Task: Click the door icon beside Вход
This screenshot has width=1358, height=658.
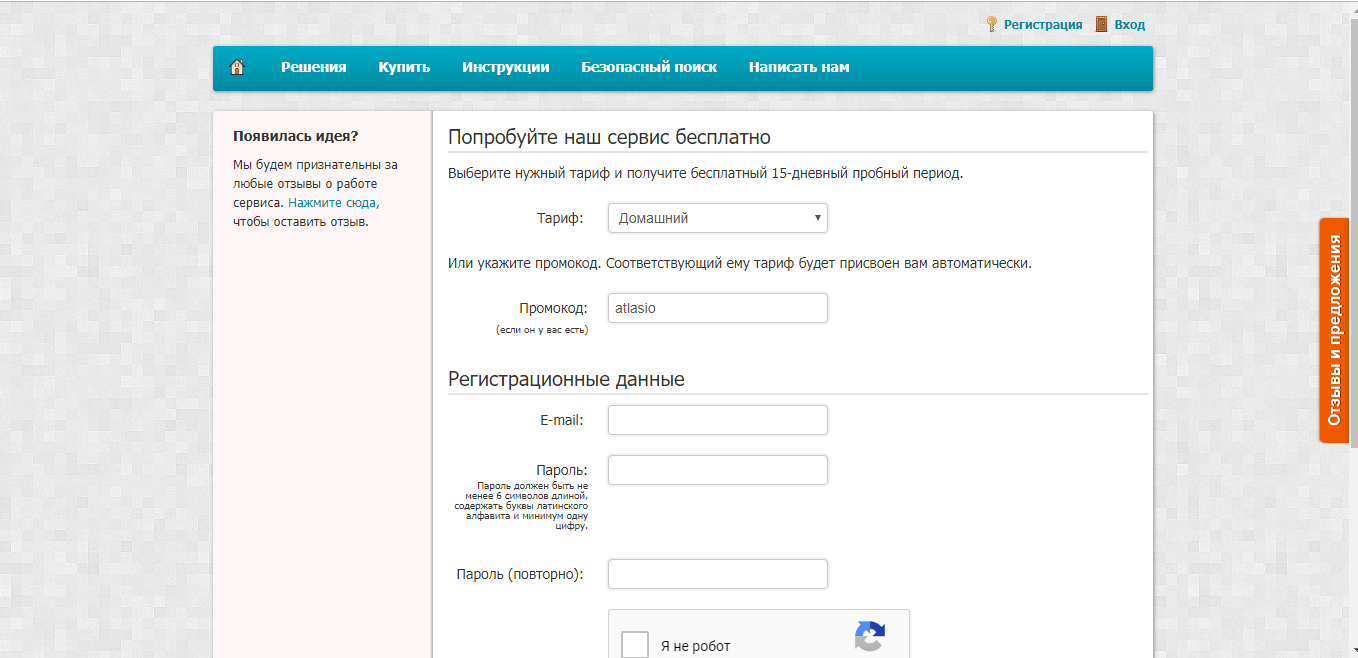Action: (x=1101, y=25)
